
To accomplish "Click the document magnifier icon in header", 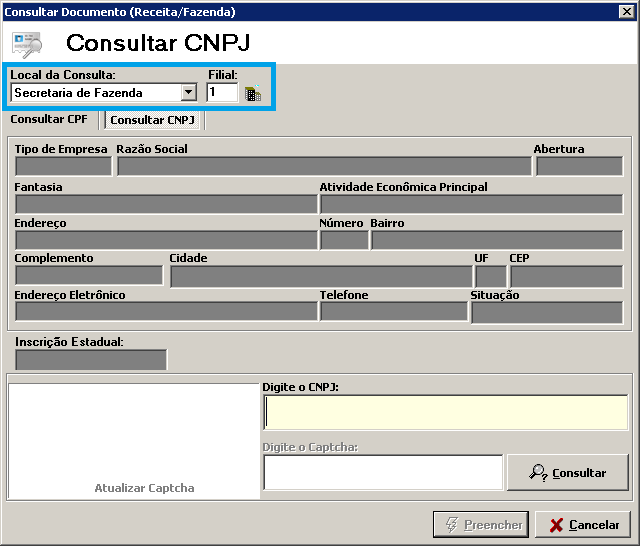I will point(27,44).
